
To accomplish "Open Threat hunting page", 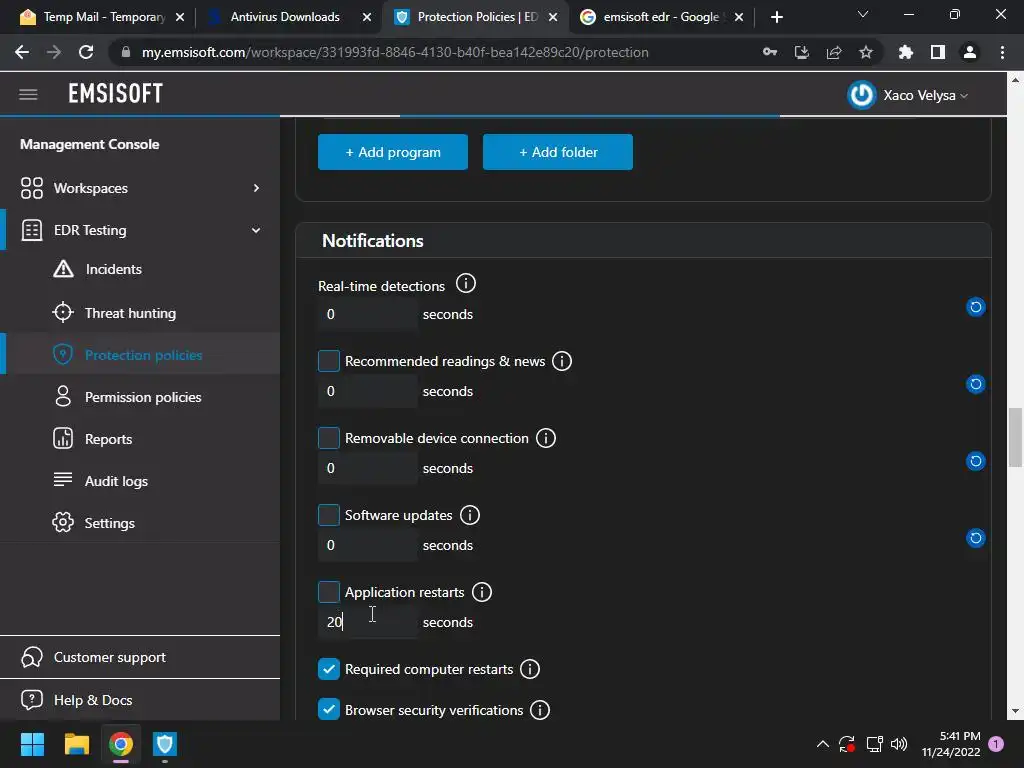I will tap(130, 313).
